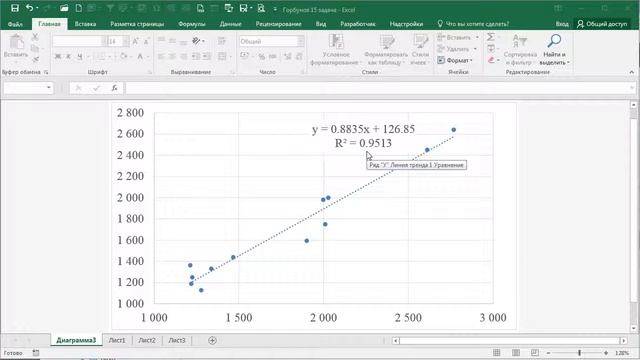Click the Стили ячеек button

click(420, 49)
